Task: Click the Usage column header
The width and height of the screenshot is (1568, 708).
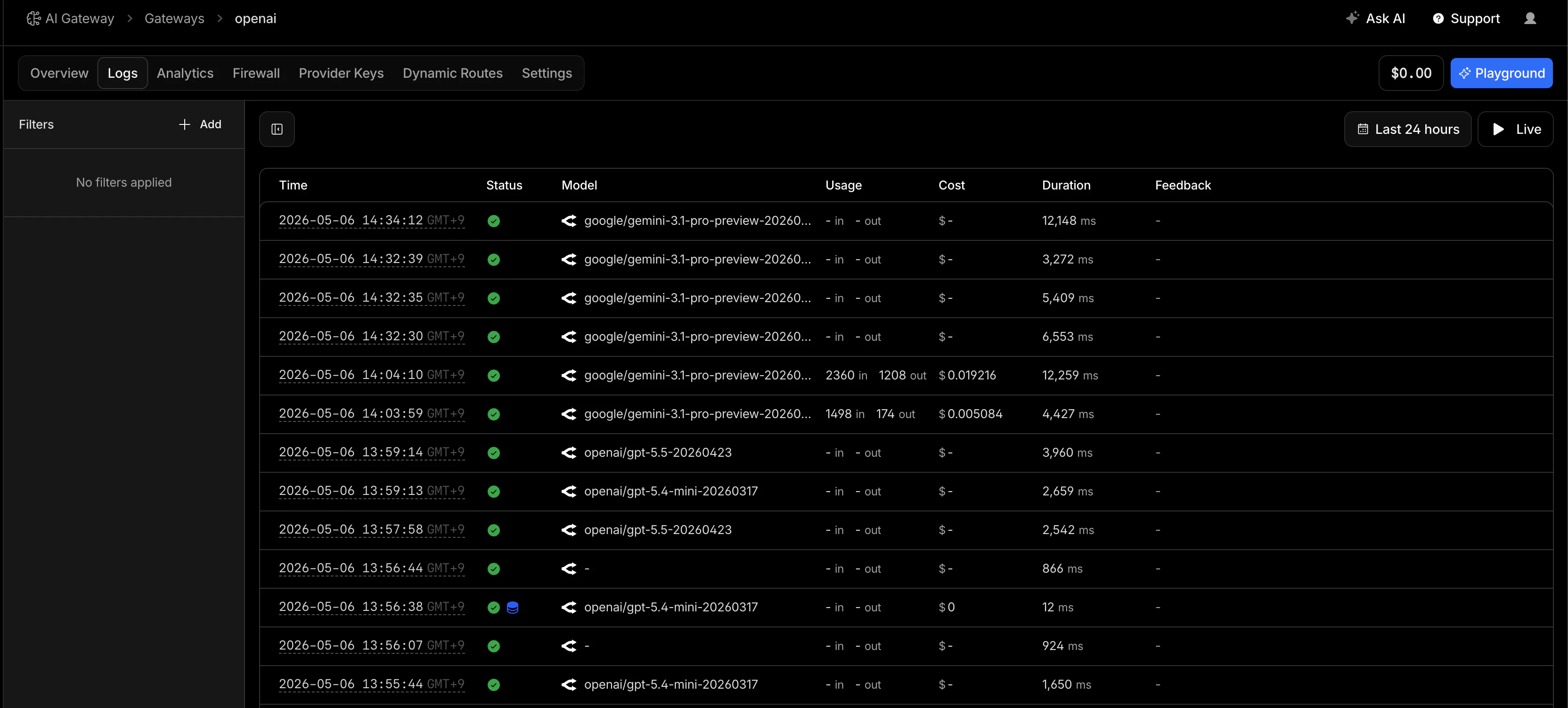Action: click(843, 185)
